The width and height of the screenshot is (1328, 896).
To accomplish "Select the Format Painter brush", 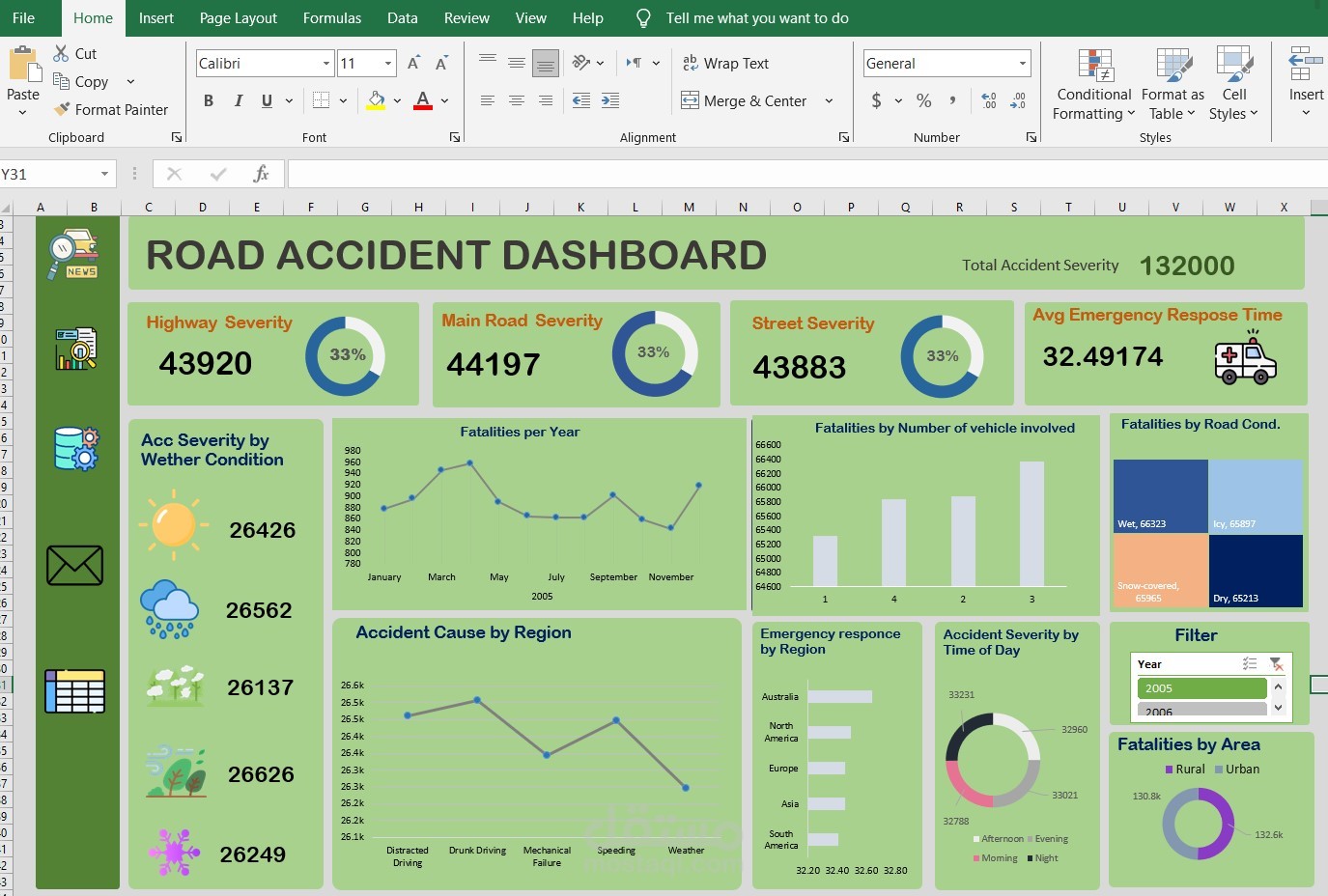I will coord(62,109).
